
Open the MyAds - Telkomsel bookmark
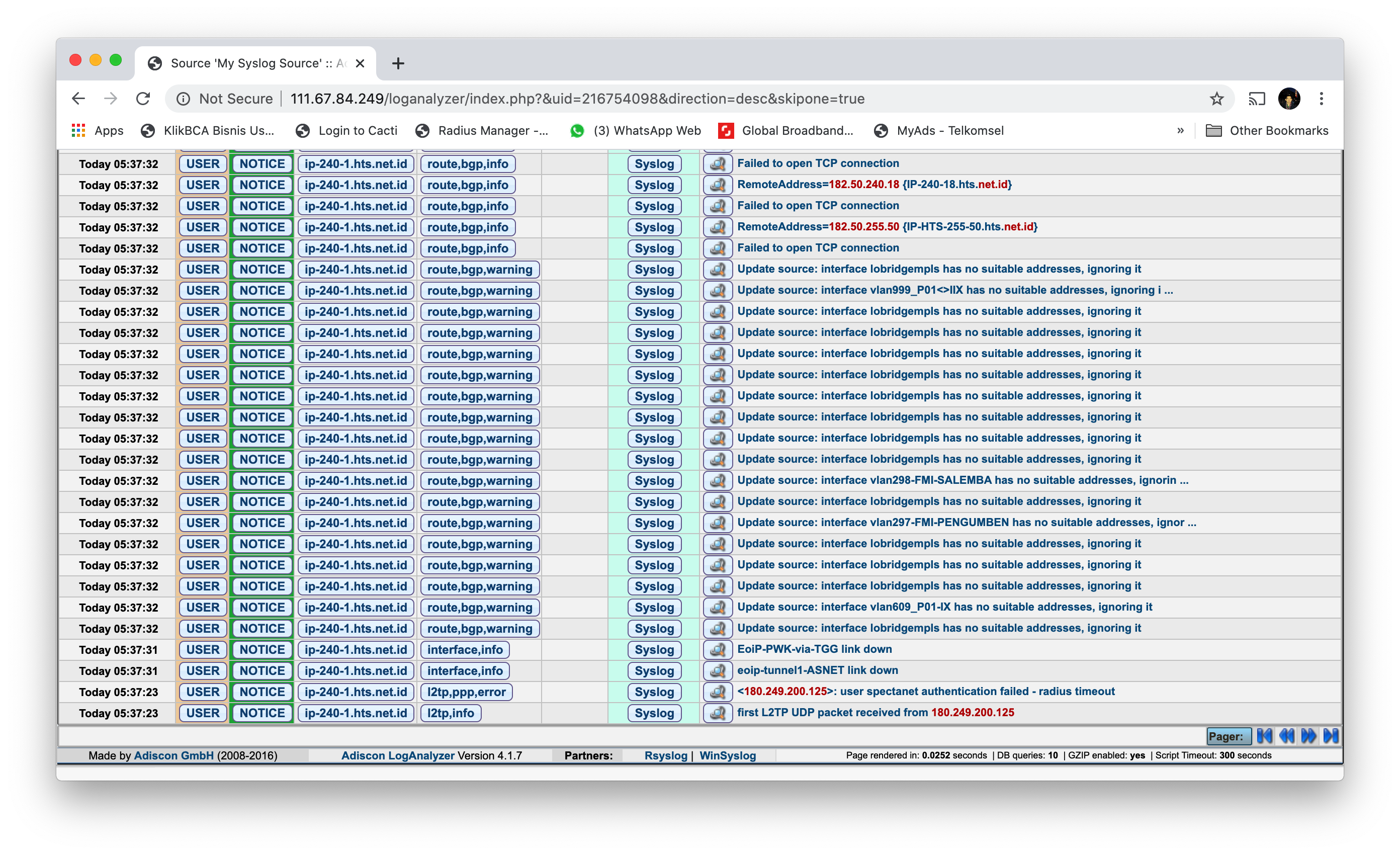coord(939,131)
